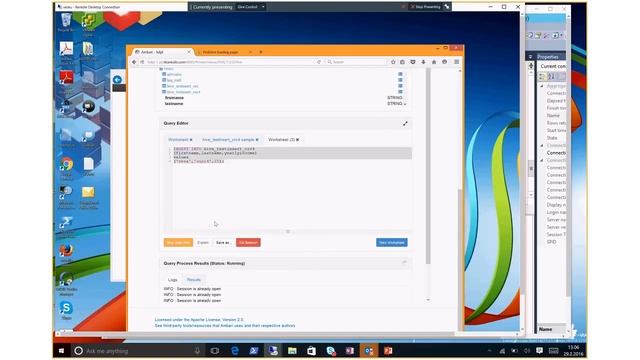Close the sample query tab
The width and height of the screenshot is (640, 360).
257,140
